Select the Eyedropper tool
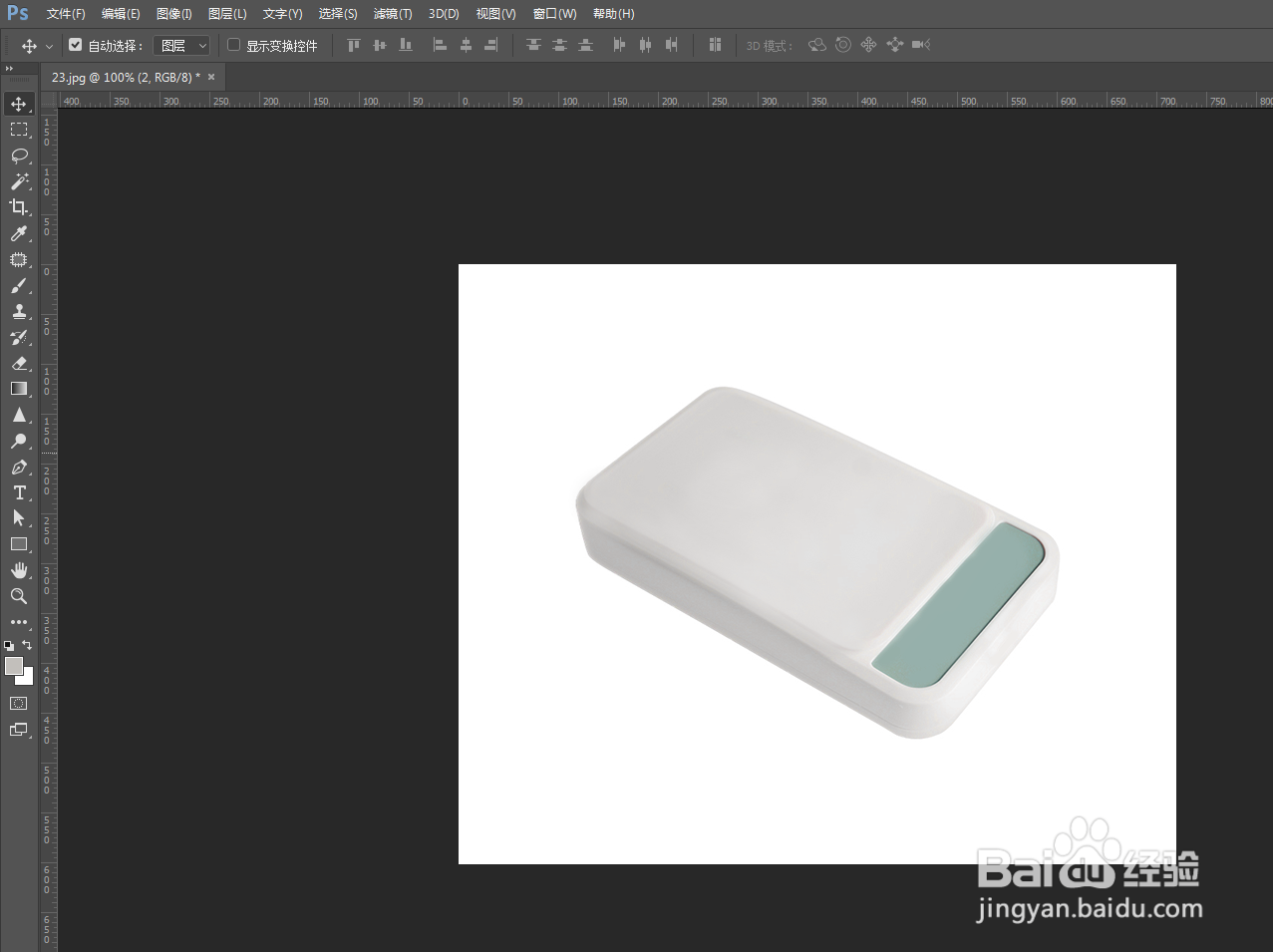1273x952 pixels. [x=19, y=233]
